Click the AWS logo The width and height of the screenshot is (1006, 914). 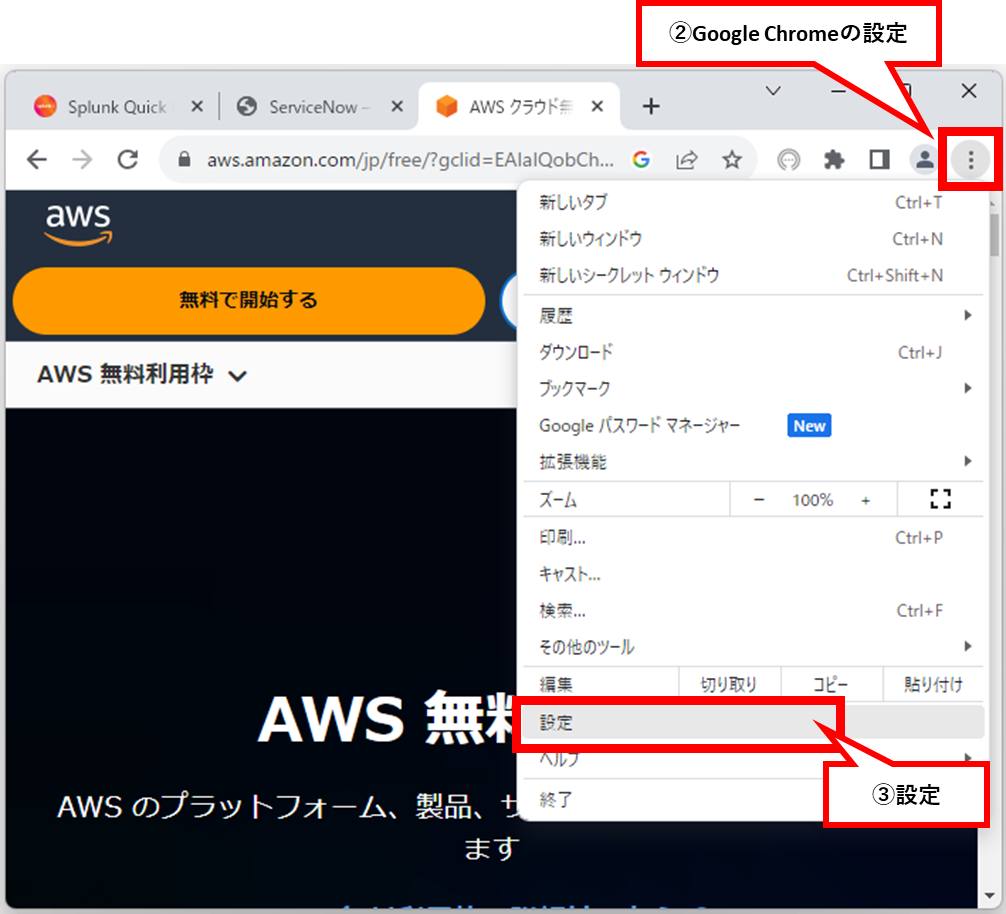[78, 224]
